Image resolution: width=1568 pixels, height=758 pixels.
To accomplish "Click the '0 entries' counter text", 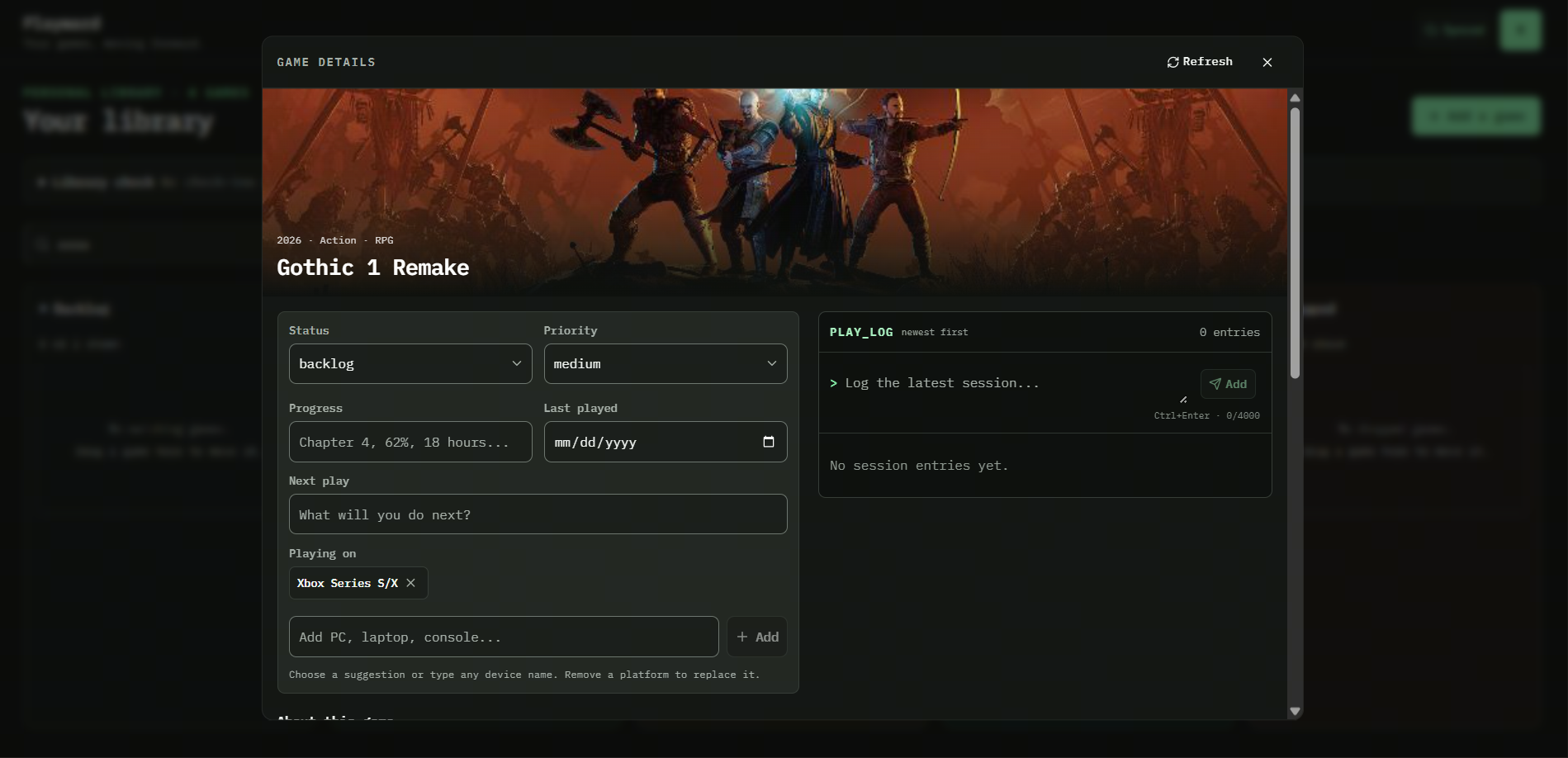I will click(x=1229, y=332).
